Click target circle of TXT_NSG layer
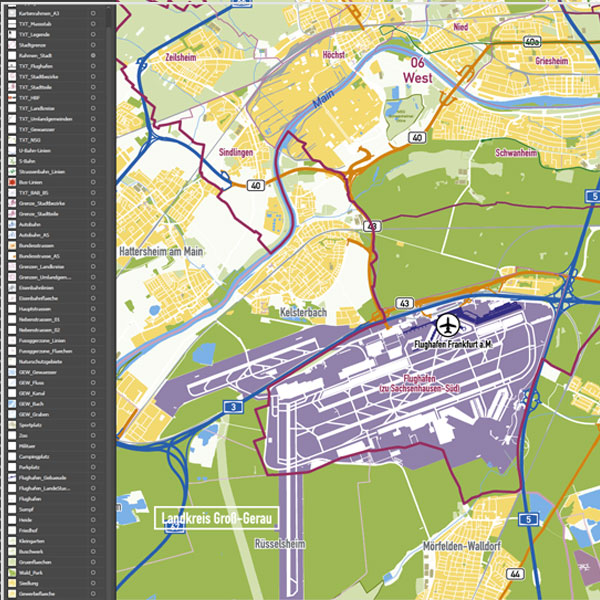 click(x=93, y=140)
